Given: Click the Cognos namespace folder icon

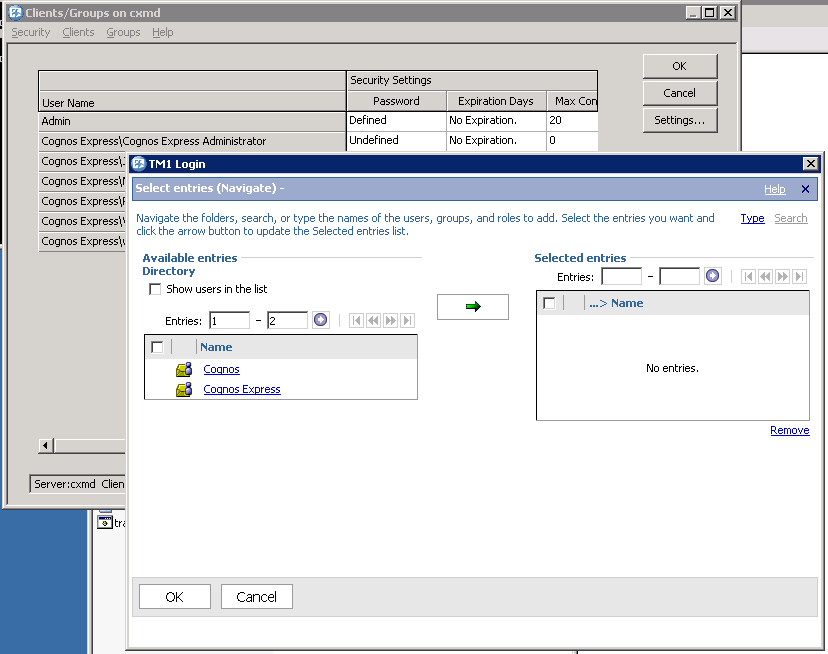Looking at the screenshot, I should pyautogui.click(x=184, y=369).
